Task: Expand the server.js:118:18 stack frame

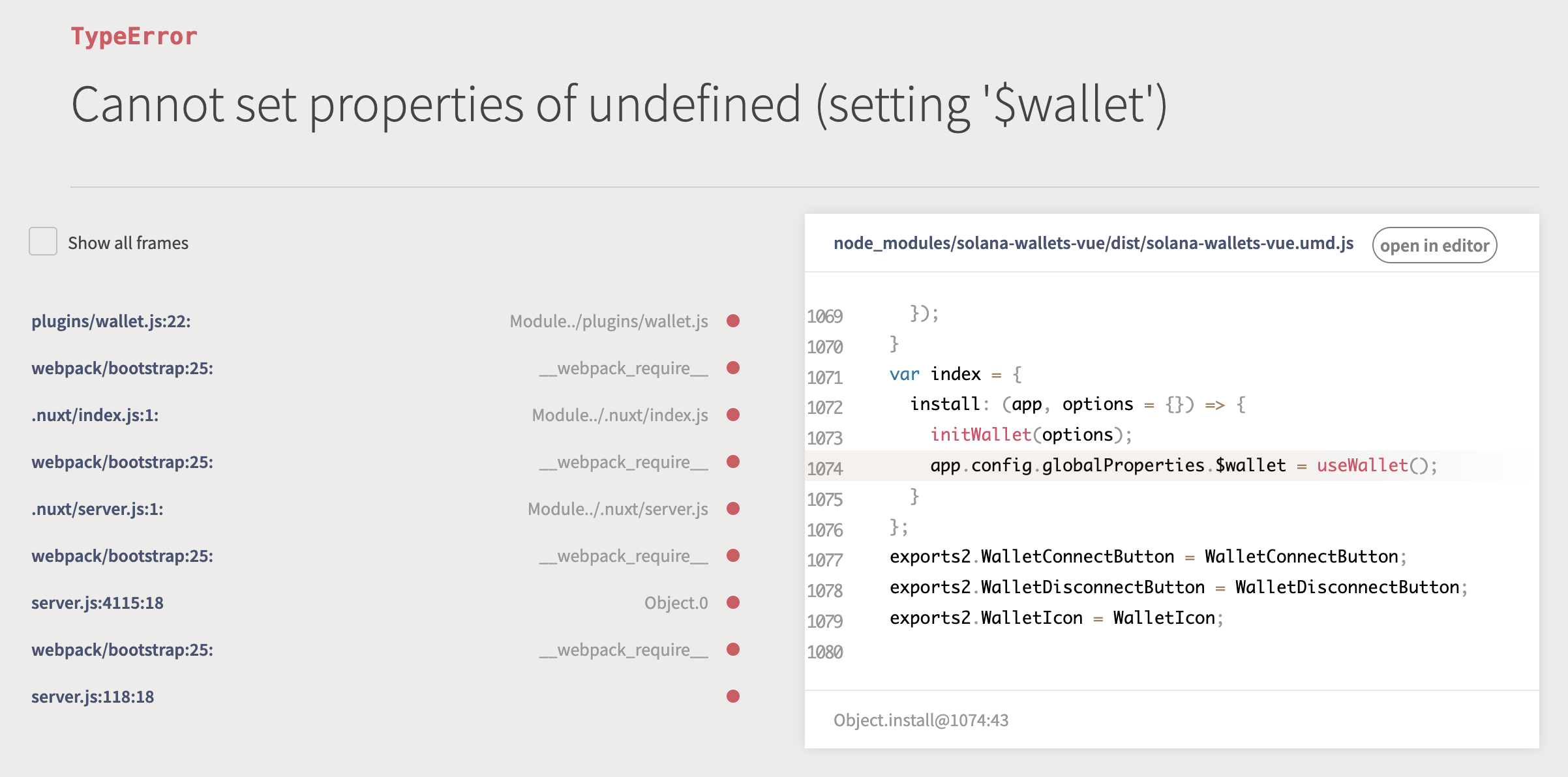Action: tap(93, 696)
